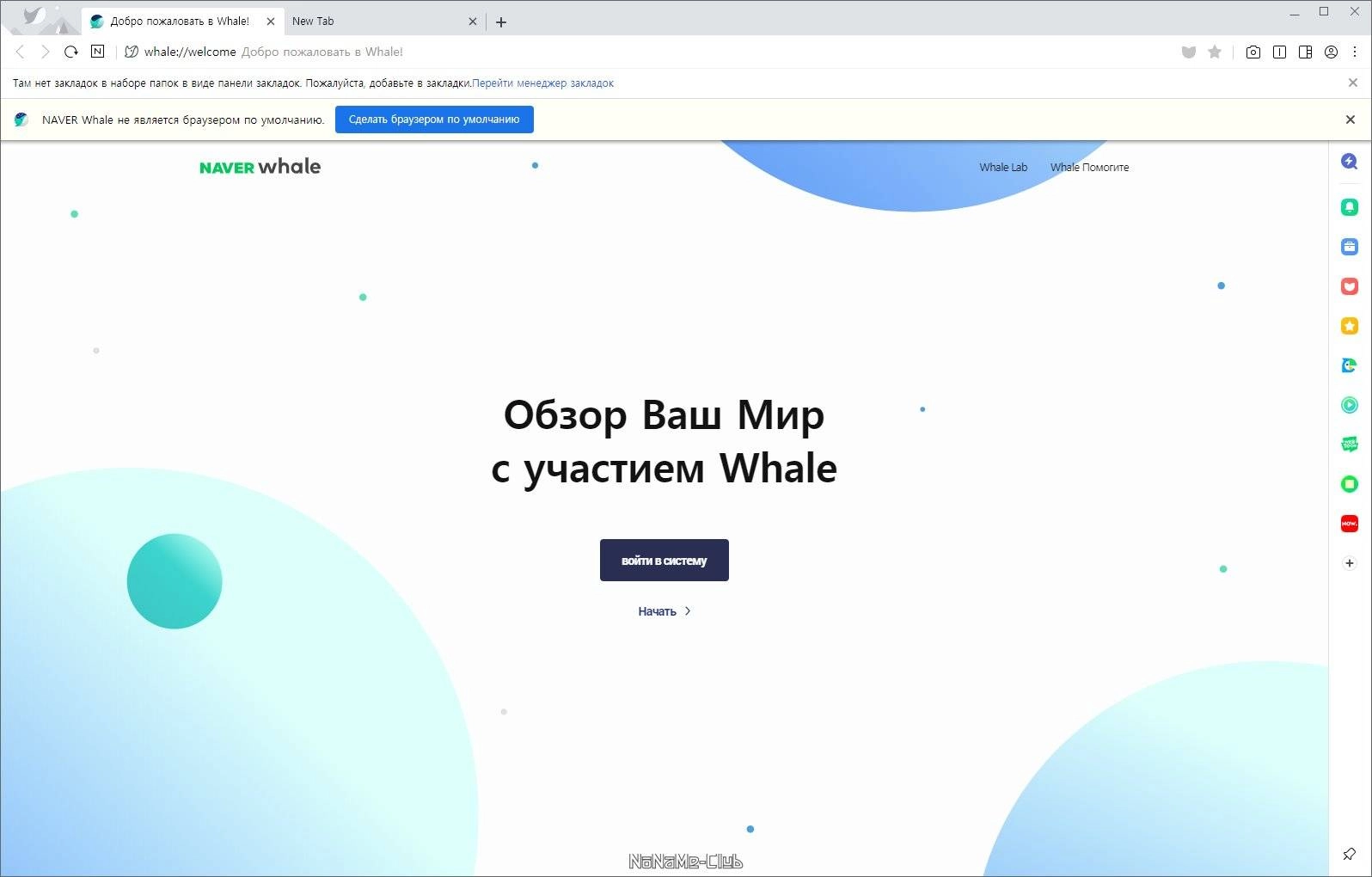
Task: Open 'Перейти менеджер закладок' link
Action: pos(543,83)
